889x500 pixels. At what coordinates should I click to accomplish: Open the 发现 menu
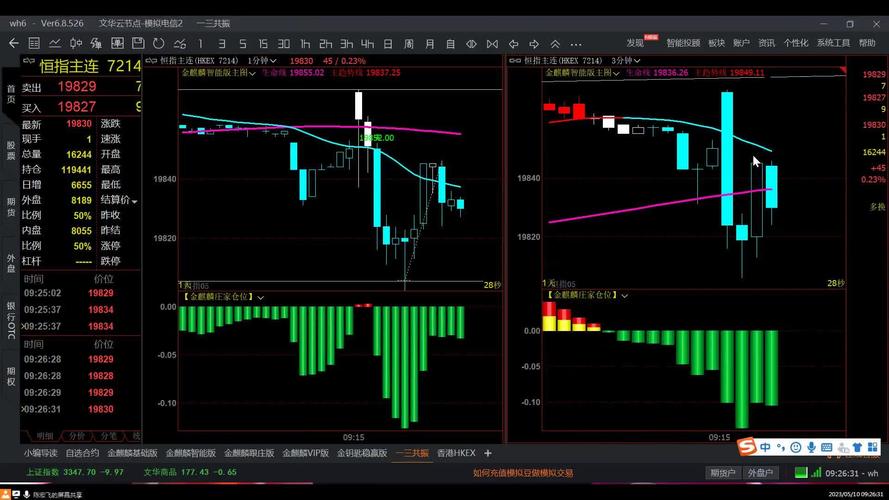635,43
